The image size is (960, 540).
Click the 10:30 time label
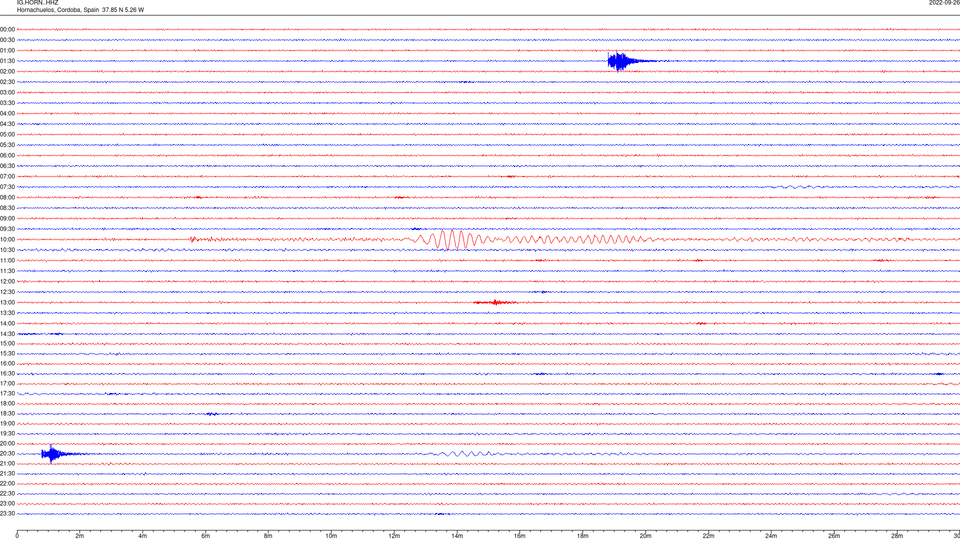pos(7,250)
